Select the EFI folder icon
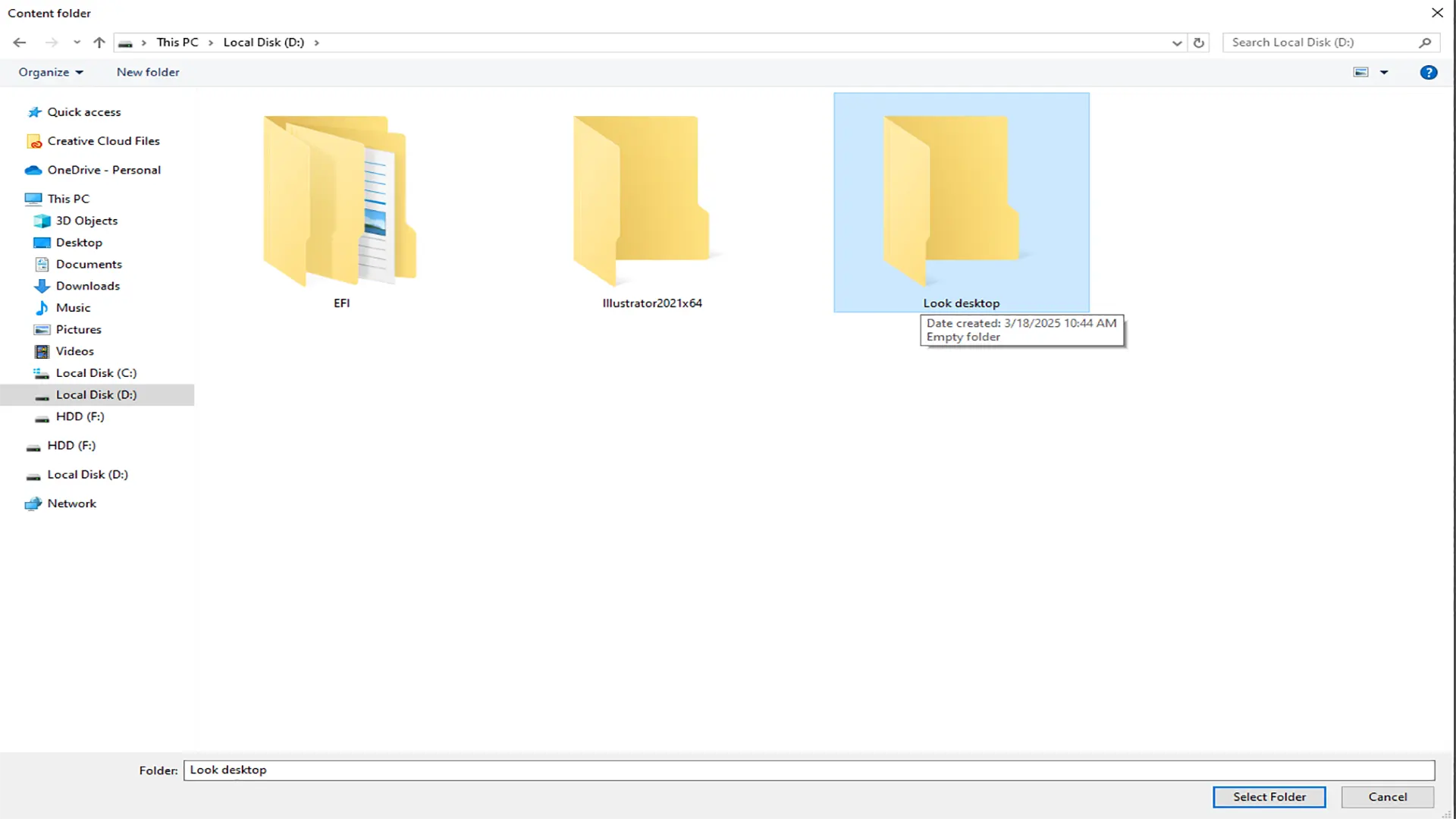1456x819 pixels. (x=340, y=201)
